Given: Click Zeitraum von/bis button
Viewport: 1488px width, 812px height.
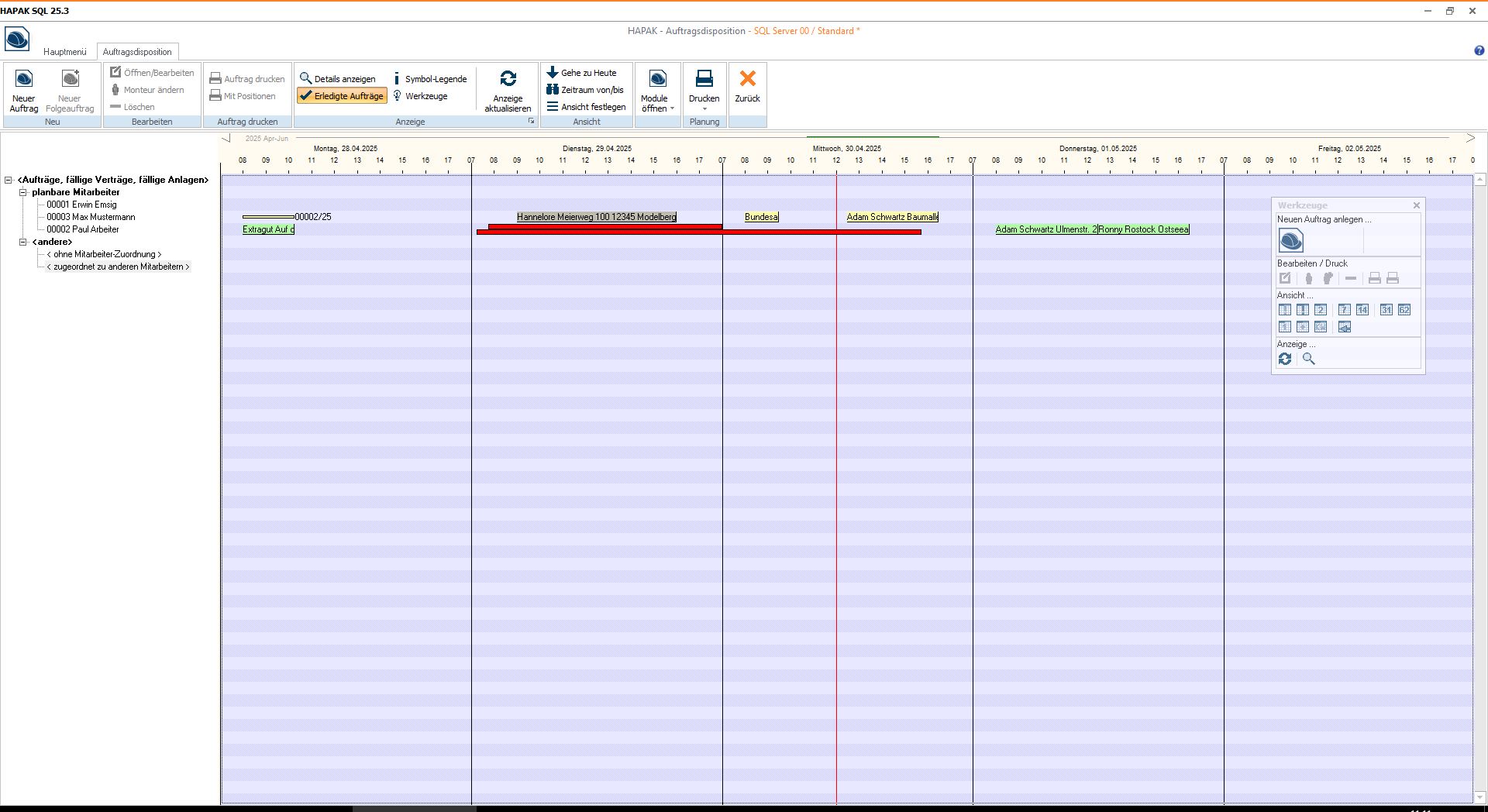Looking at the screenshot, I should pyautogui.click(x=585, y=90).
